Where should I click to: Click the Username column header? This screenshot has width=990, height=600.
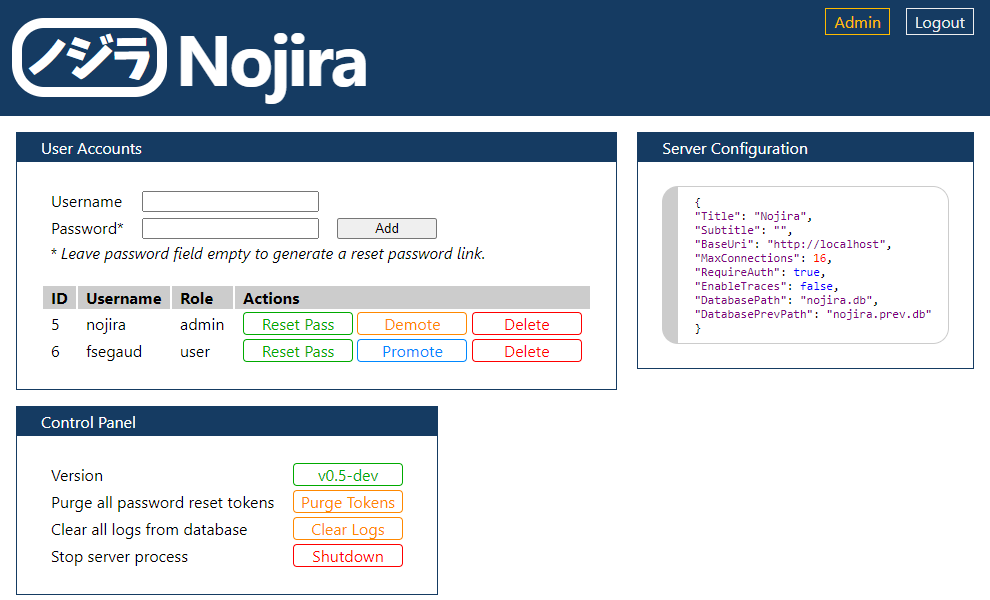[x=123, y=298]
